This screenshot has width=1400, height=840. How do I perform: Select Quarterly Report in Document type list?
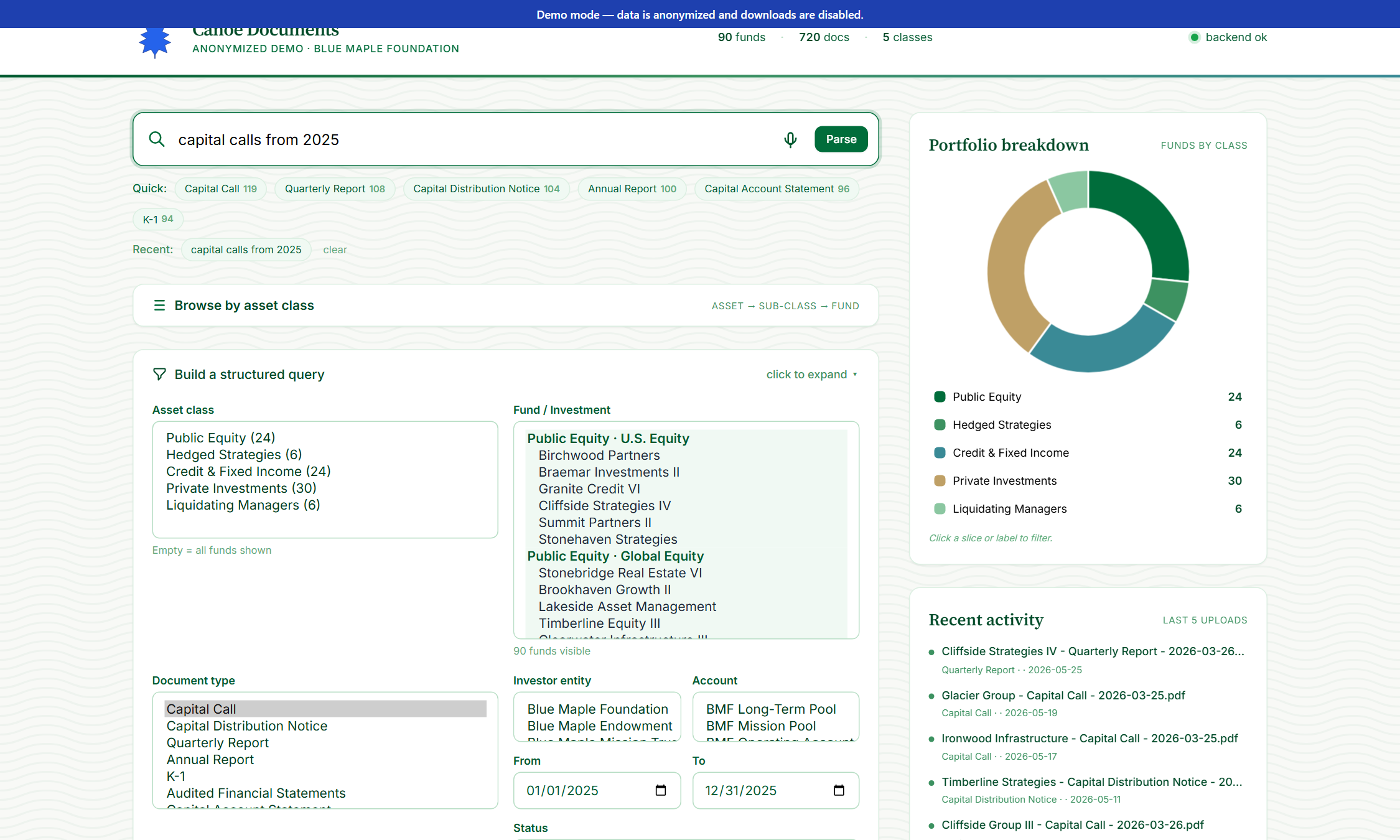pos(217,743)
